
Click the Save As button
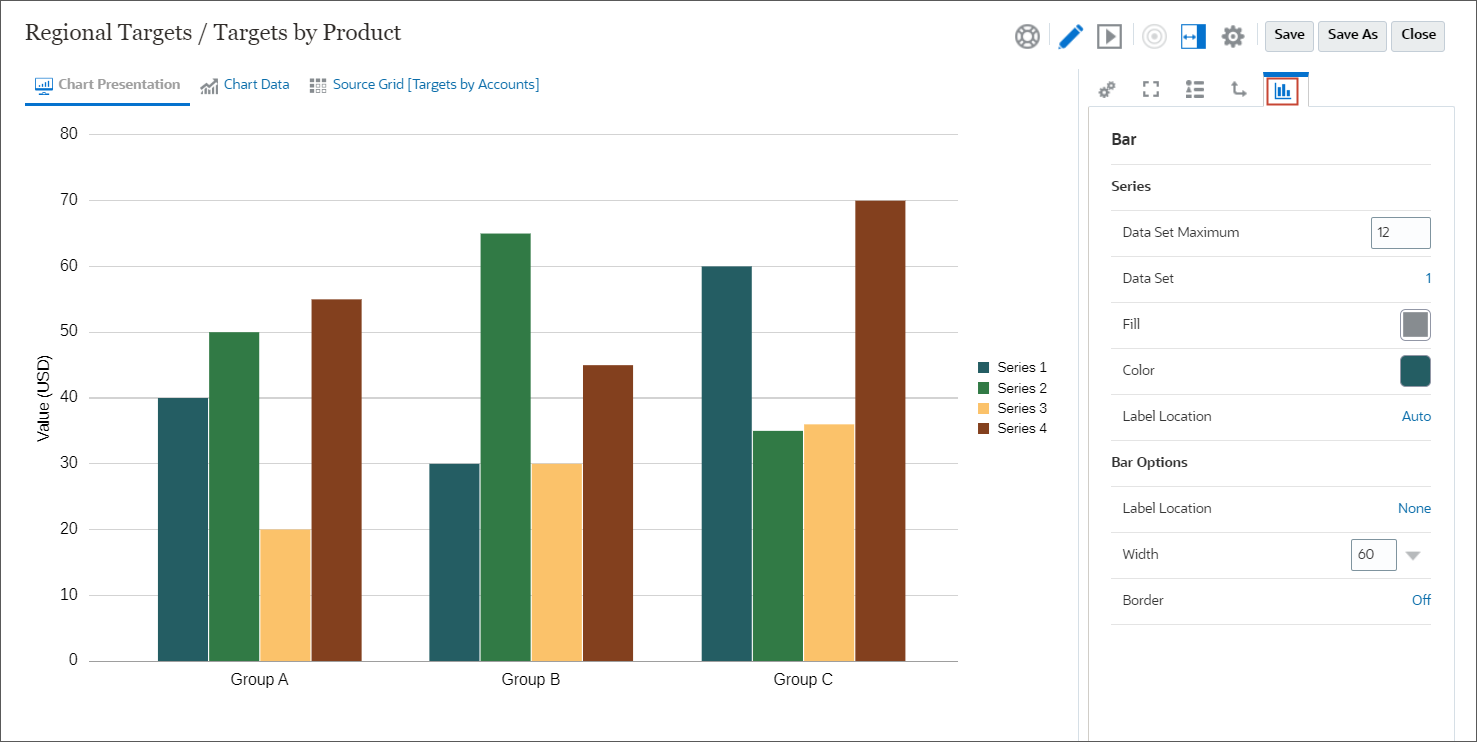pos(1352,35)
